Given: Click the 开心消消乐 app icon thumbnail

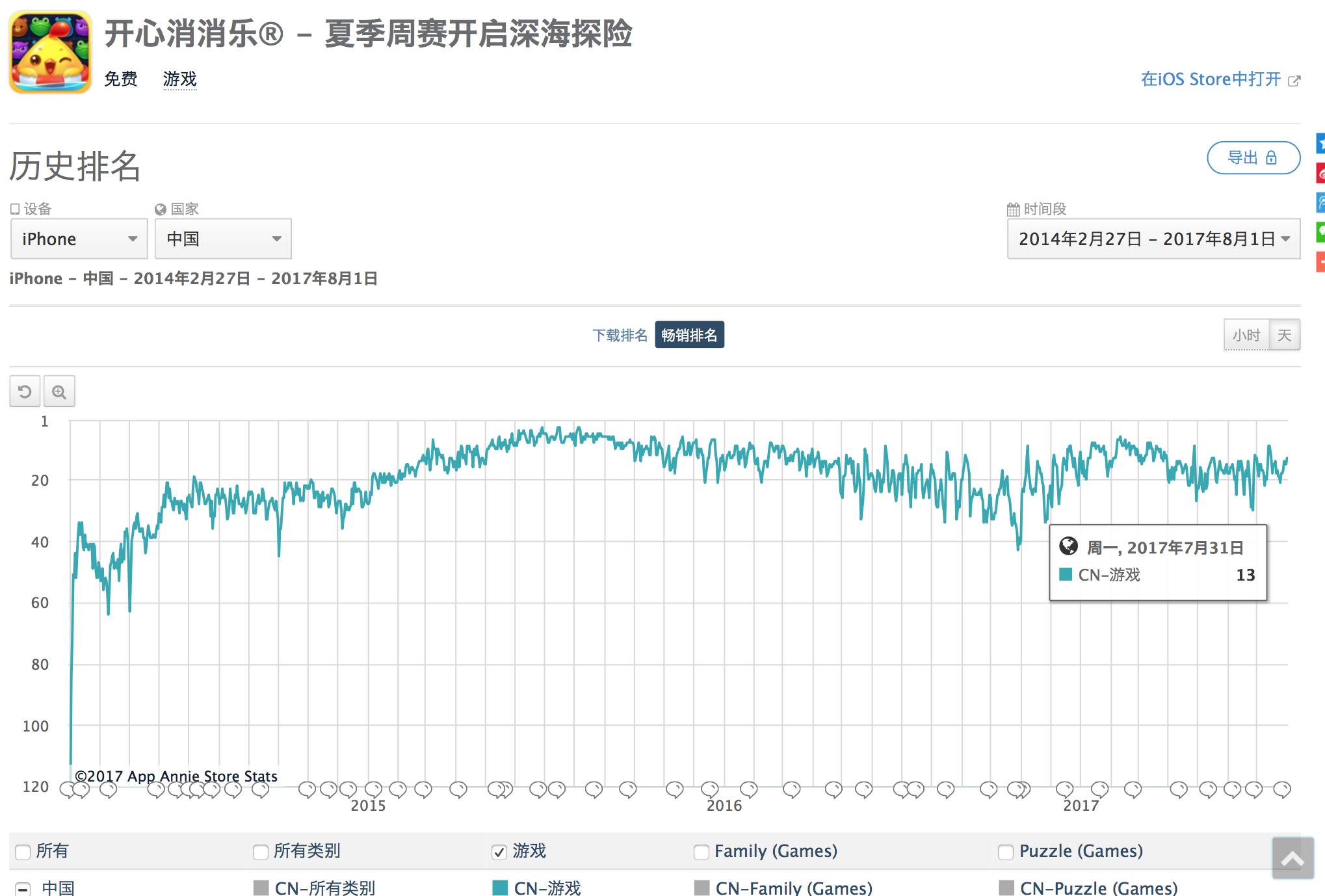Looking at the screenshot, I should pyautogui.click(x=50, y=52).
